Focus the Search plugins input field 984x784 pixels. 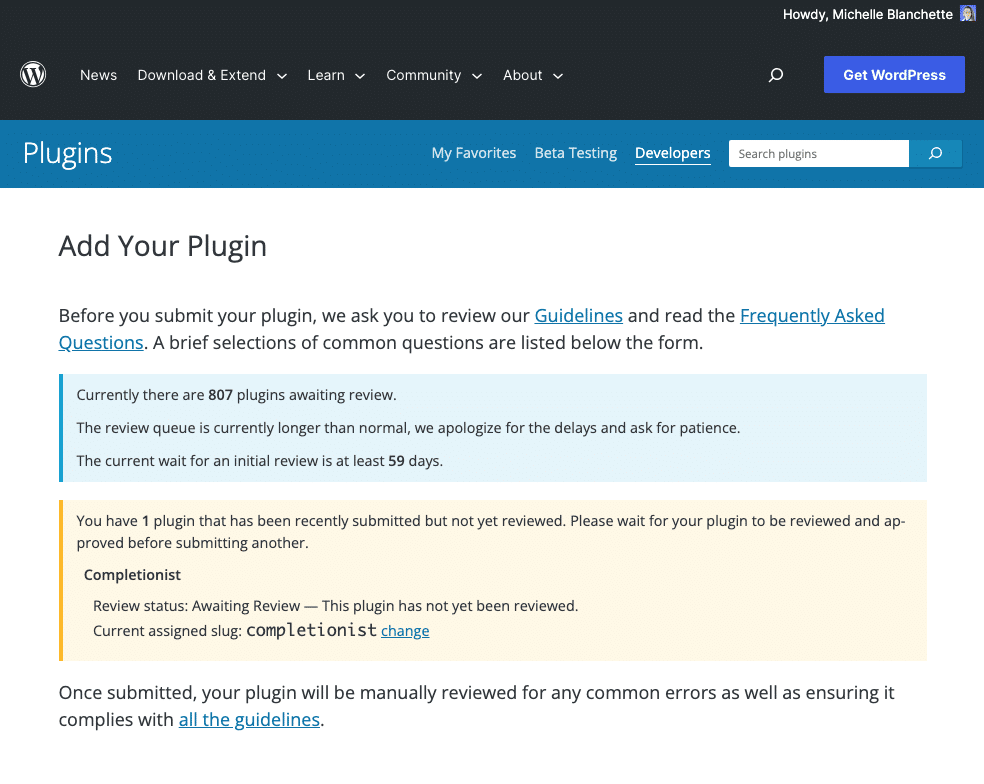(x=818, y=153)
